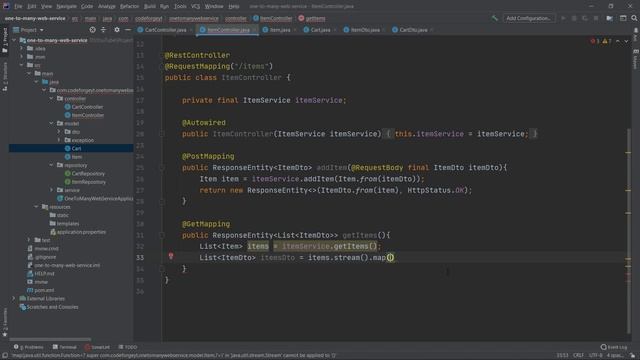The image size is (640, 360).
Task: Open the Problems tool window
Action: click(x=29, y=347)
